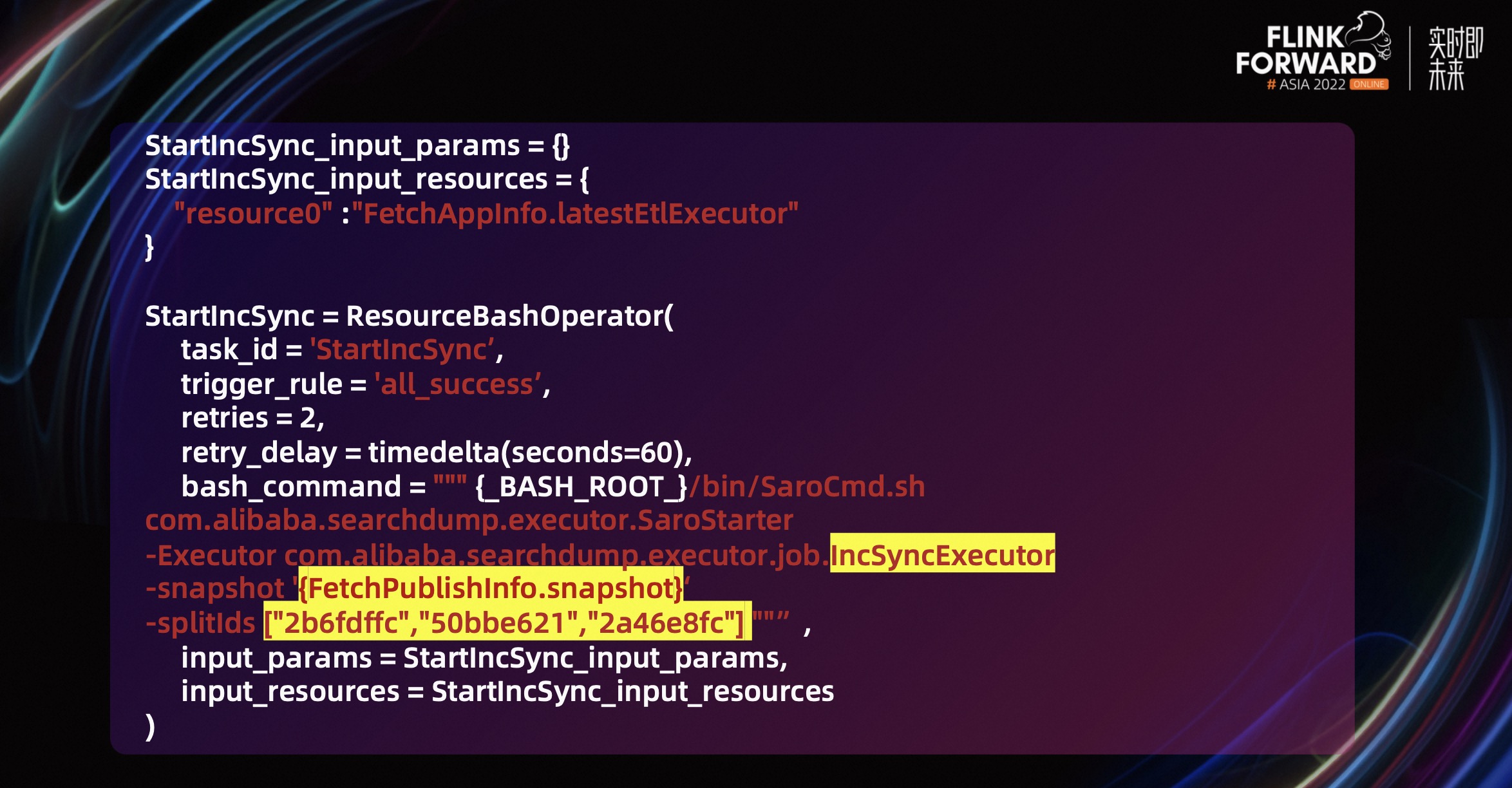Click the 'input_resources = StartIncSync_input_resources' line
Screen dimensions: 1512x788
click(x=507, y=691)
